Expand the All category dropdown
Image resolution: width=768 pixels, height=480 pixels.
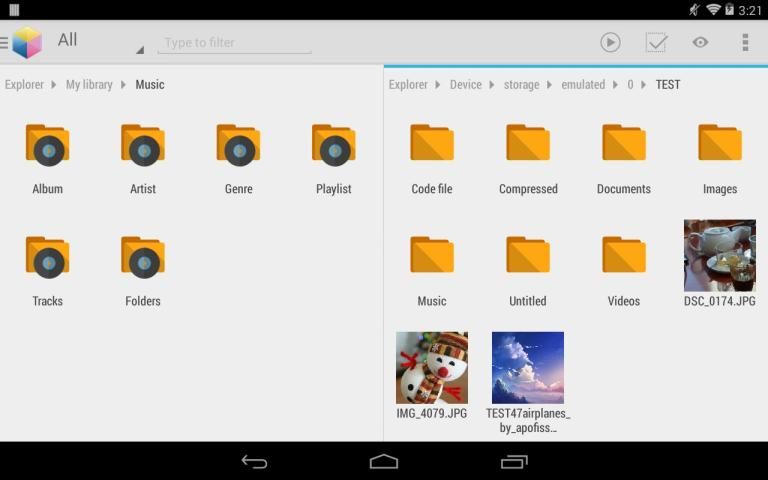[x=100, y=42]
